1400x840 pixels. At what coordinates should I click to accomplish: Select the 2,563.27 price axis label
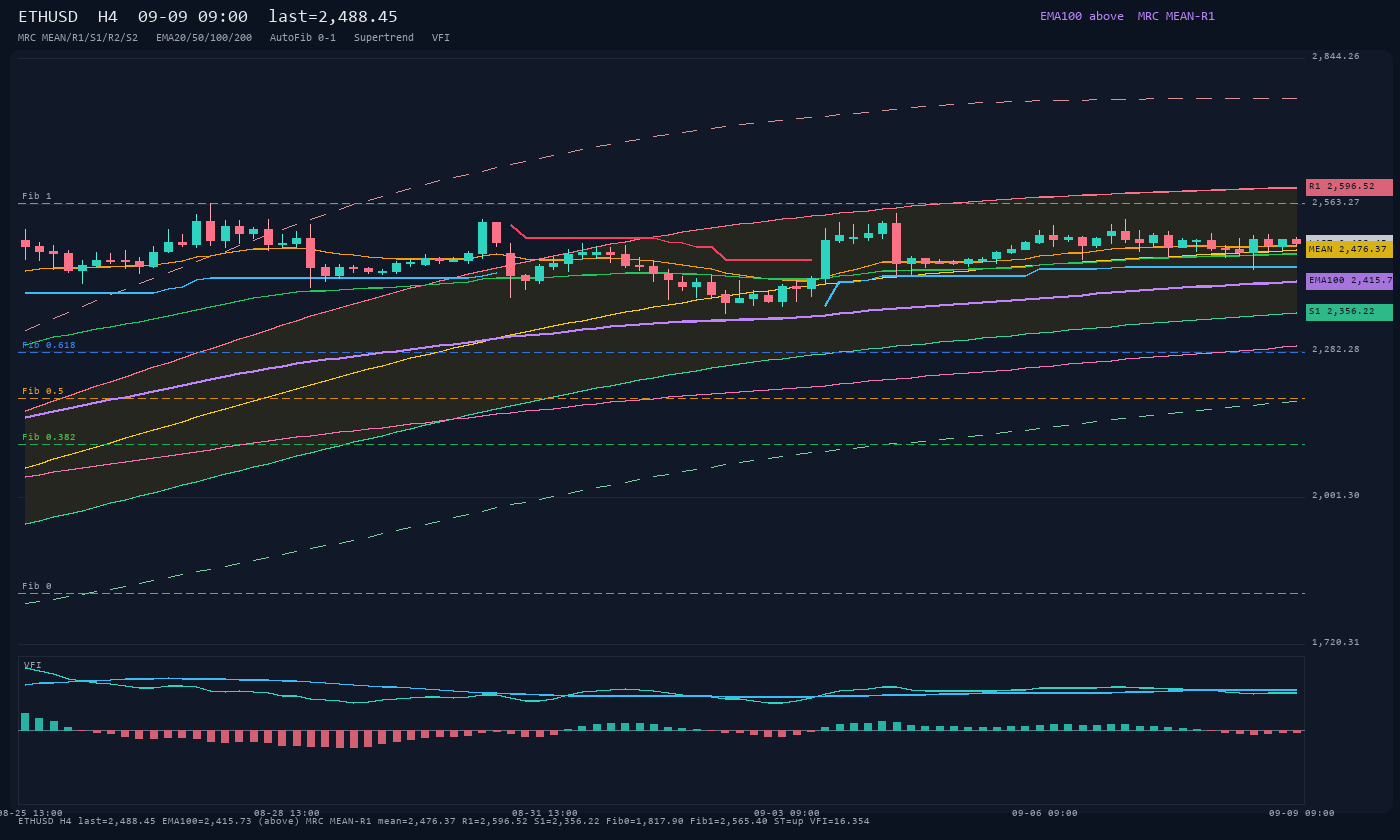(x=1336, y=202)
